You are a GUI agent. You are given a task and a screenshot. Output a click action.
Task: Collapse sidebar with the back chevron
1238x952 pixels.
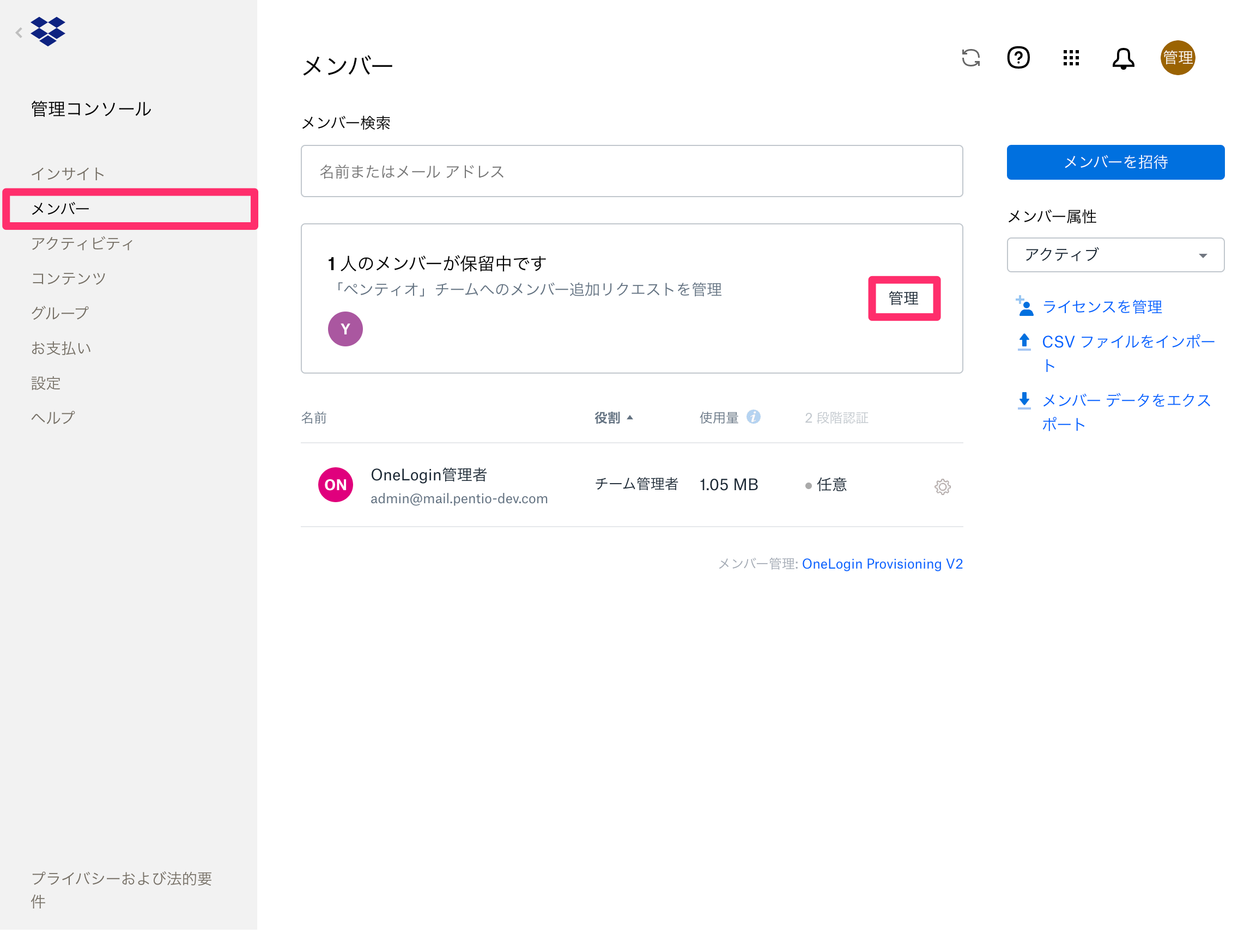coord(19,32)
